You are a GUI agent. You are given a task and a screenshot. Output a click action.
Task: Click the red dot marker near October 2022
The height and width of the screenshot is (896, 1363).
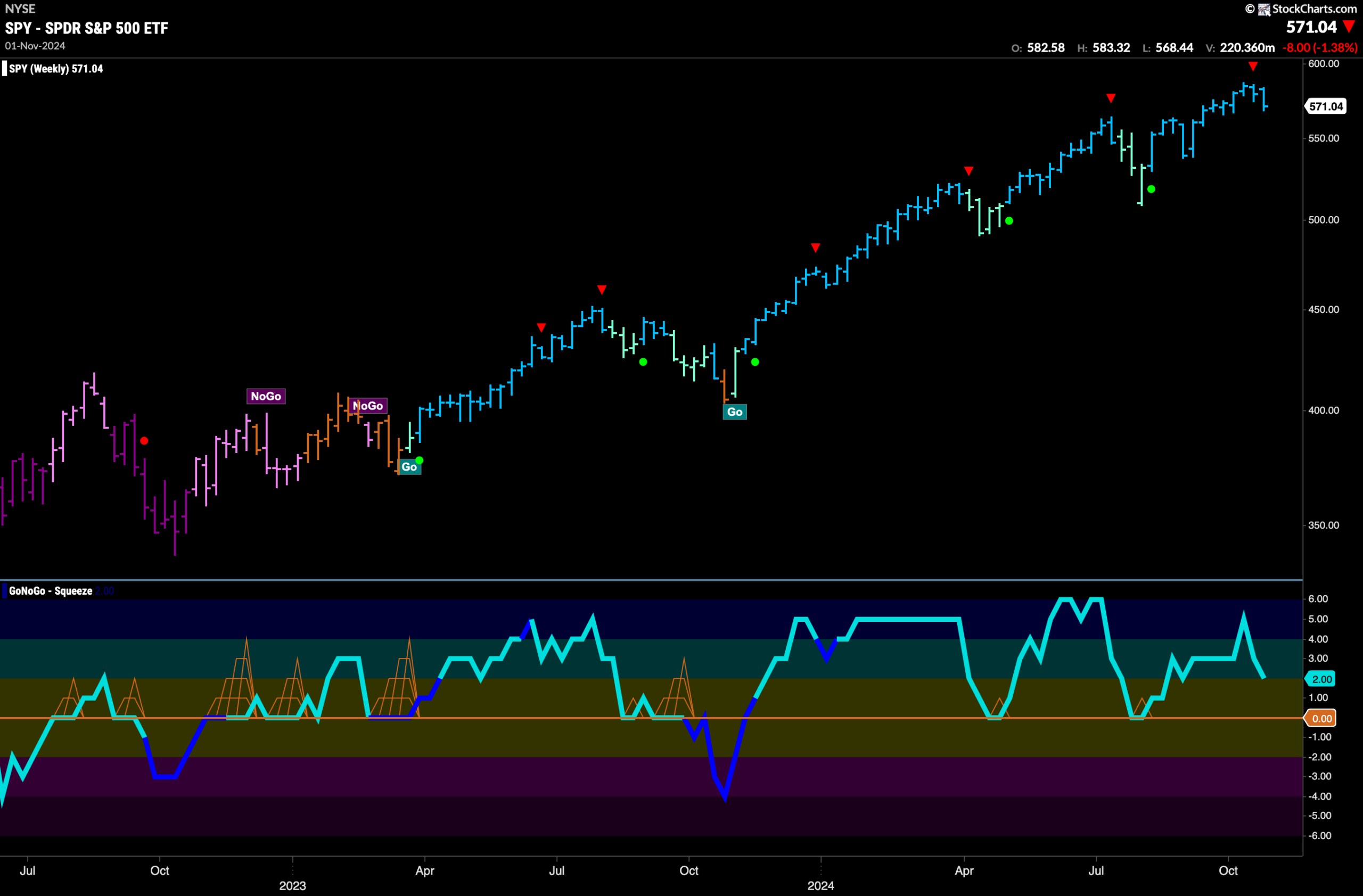coord(144,441)
